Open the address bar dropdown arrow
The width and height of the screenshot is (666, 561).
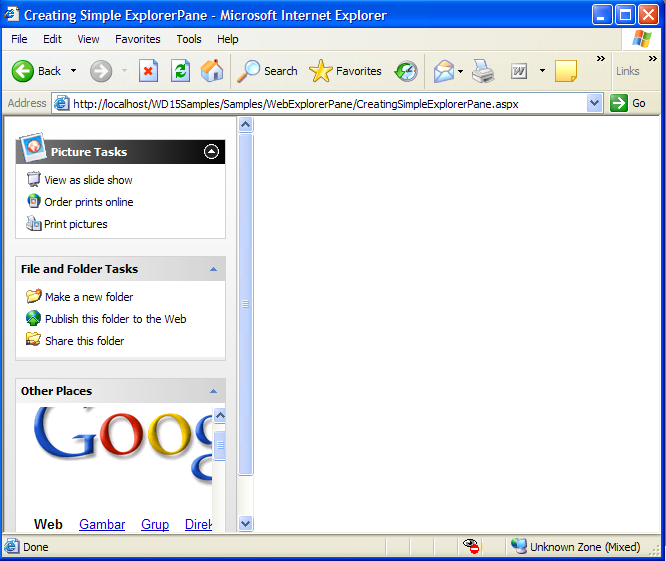coord(595,103)
